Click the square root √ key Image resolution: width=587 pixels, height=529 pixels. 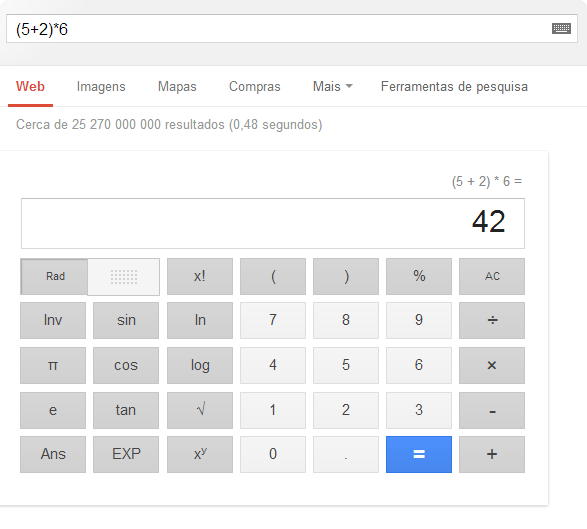[x=200, y=410]
